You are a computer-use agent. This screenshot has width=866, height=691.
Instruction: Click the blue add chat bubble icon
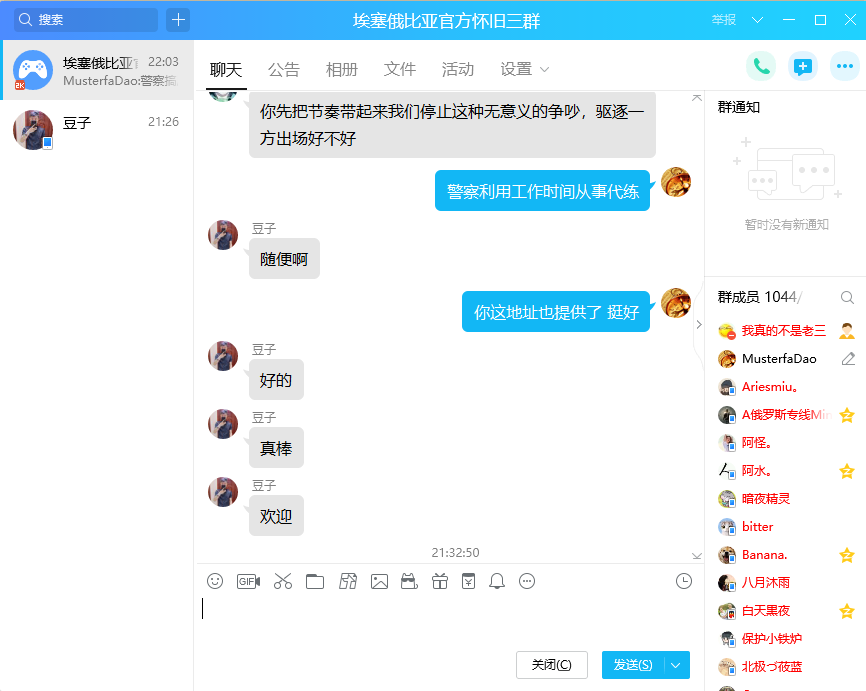(x=802, y=66)
